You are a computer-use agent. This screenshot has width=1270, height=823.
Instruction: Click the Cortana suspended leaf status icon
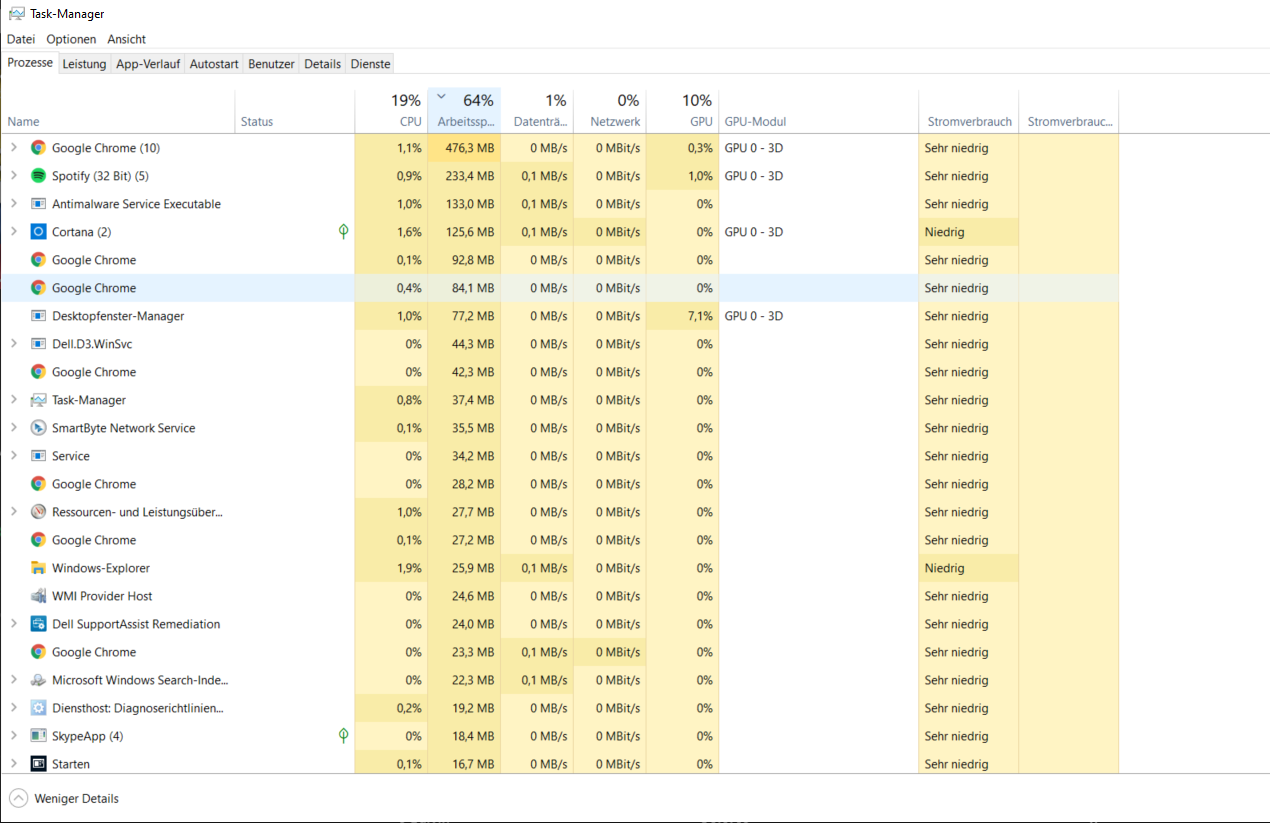coord(343,232)
